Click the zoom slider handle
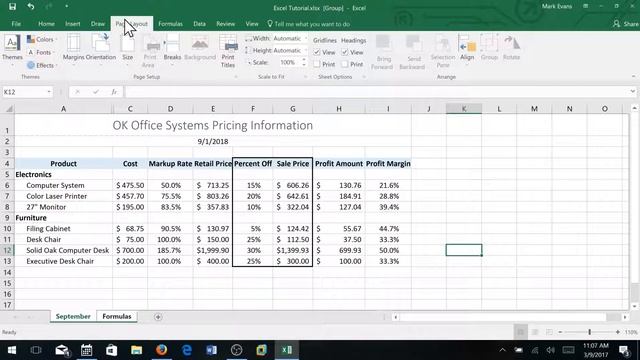Image resolution: width=640 pixels, height=360 pixels. [x=589, y=332]
